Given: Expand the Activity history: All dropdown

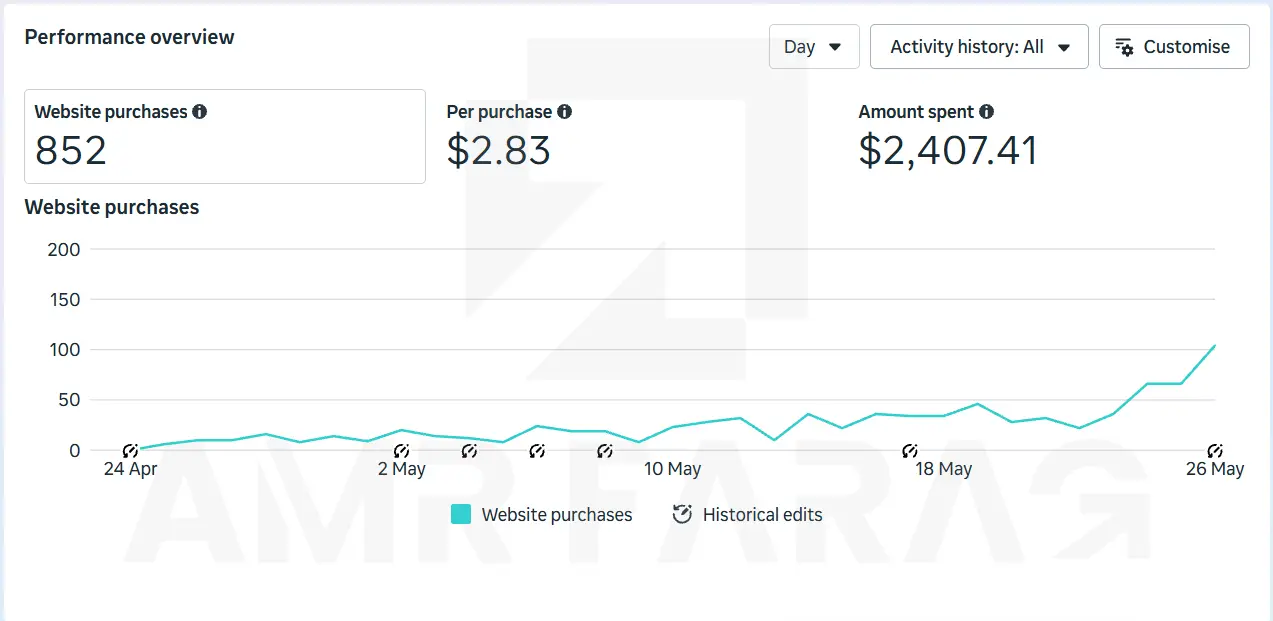Looking at the screenshot, I should click(979, 47).
